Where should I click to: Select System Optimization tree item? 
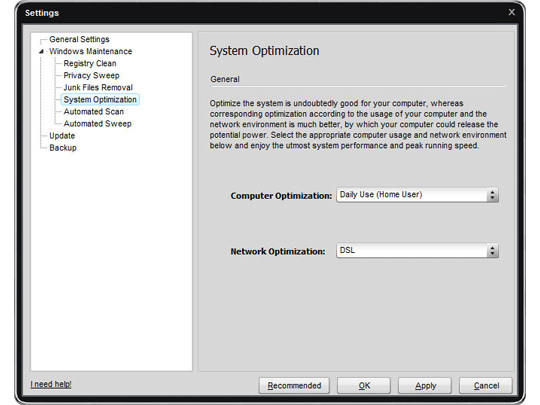click(x=100, y=100)
